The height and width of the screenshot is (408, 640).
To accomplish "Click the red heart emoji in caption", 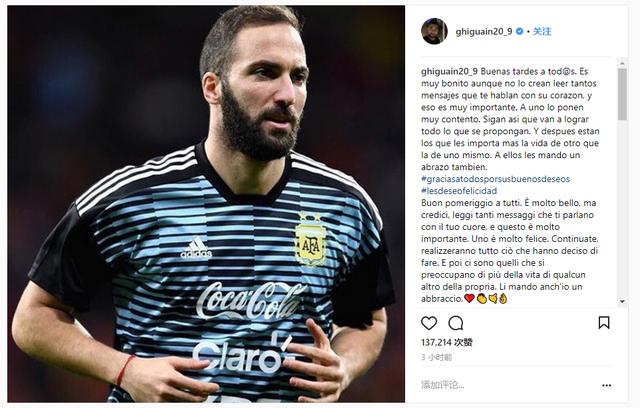I will tap(469, 299).
